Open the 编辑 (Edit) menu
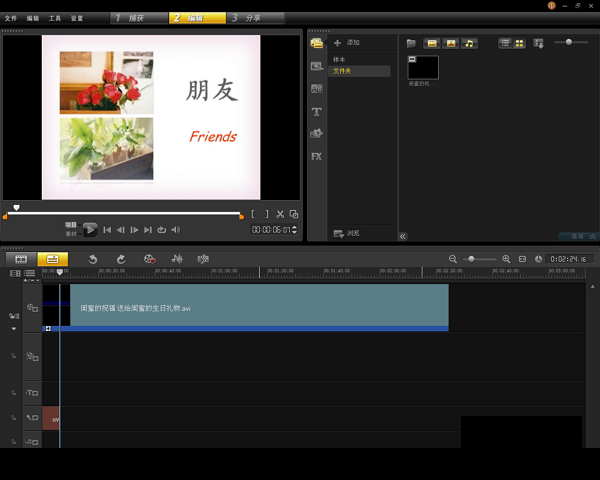This screenshot has height=480, width=600. 33,18
